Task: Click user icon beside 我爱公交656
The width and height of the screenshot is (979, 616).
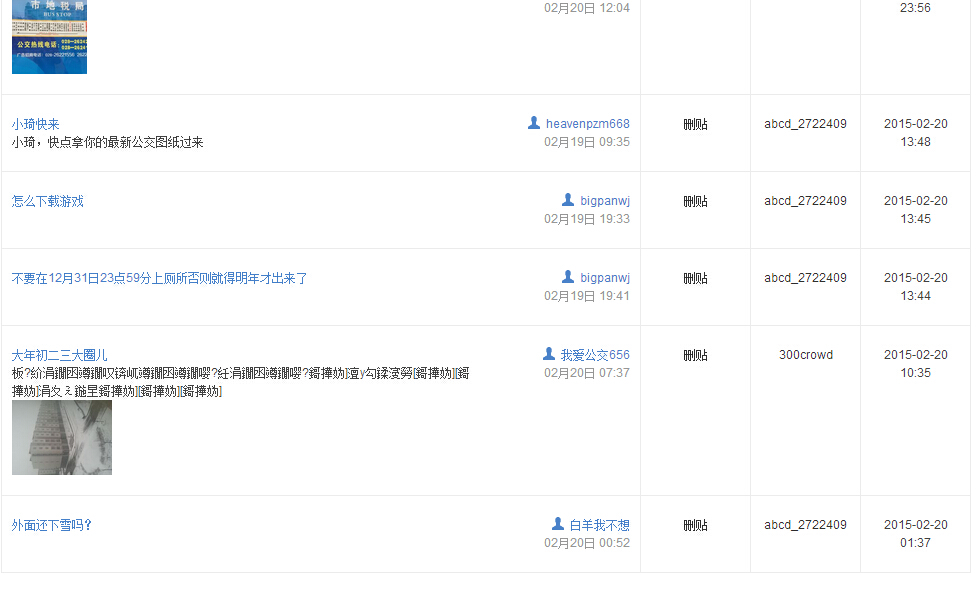Action: pos(549,354)
